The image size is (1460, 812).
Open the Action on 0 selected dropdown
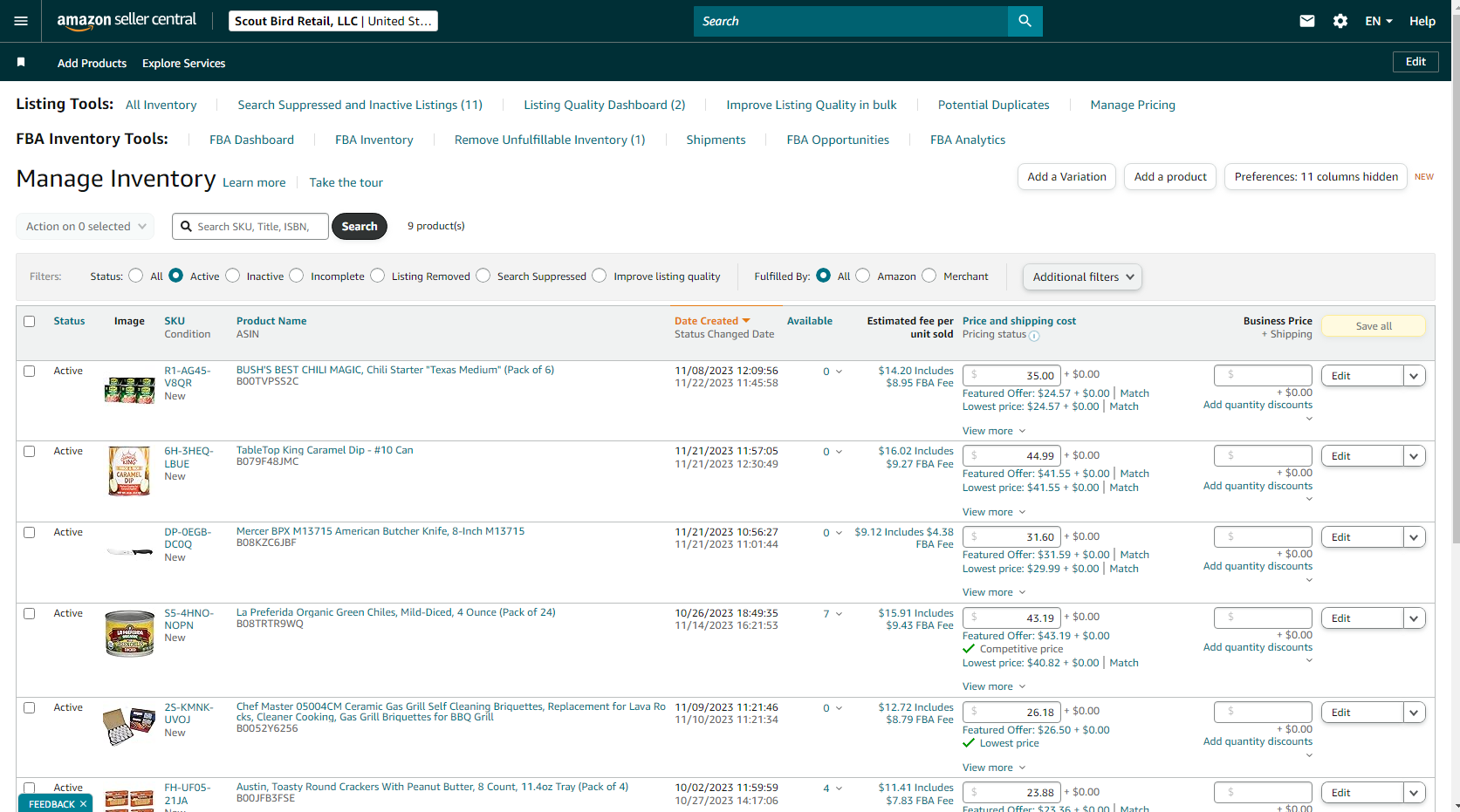coord(86,226)
